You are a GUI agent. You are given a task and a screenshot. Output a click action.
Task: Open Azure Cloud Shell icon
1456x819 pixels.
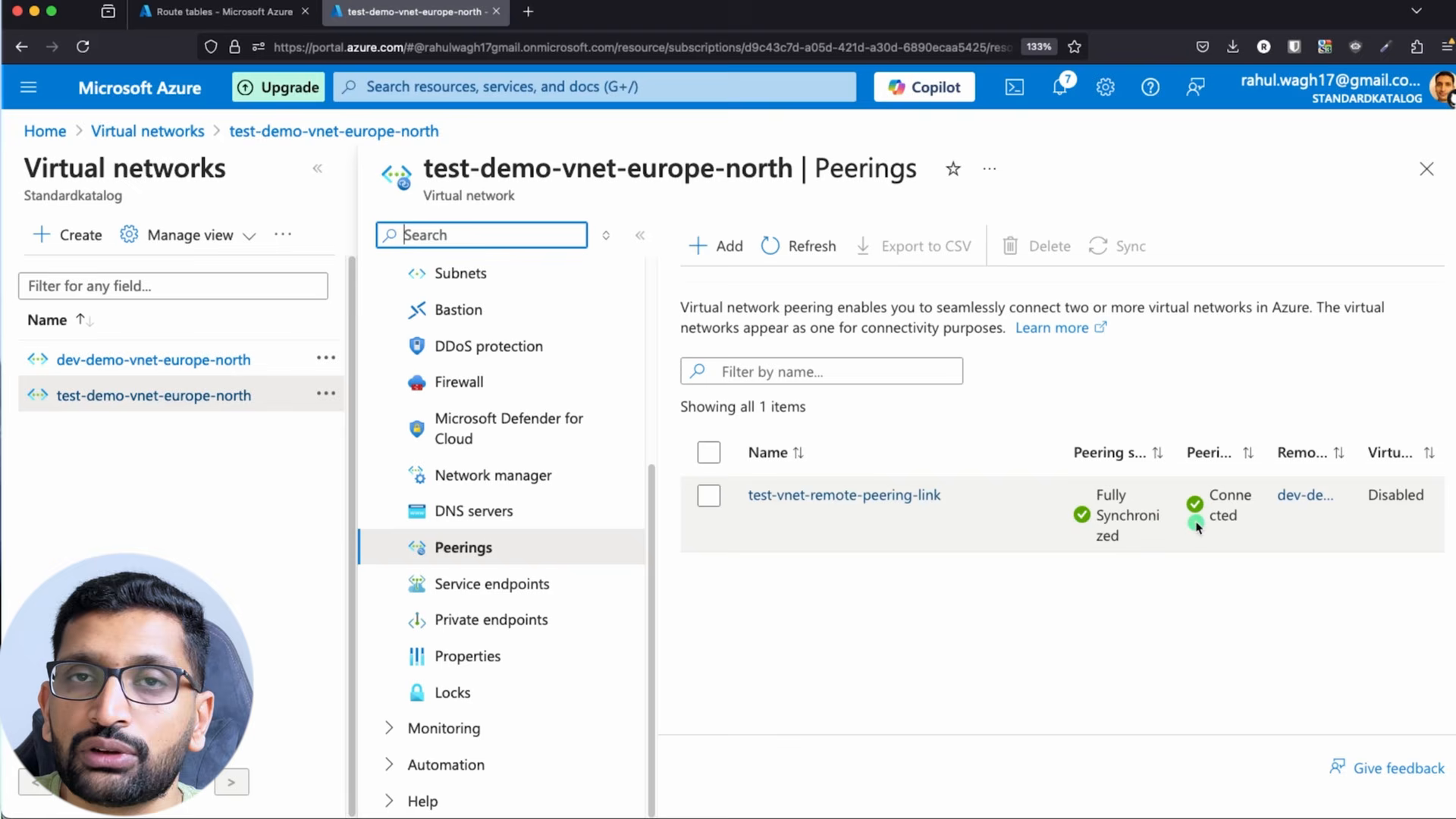[1014, 87]
